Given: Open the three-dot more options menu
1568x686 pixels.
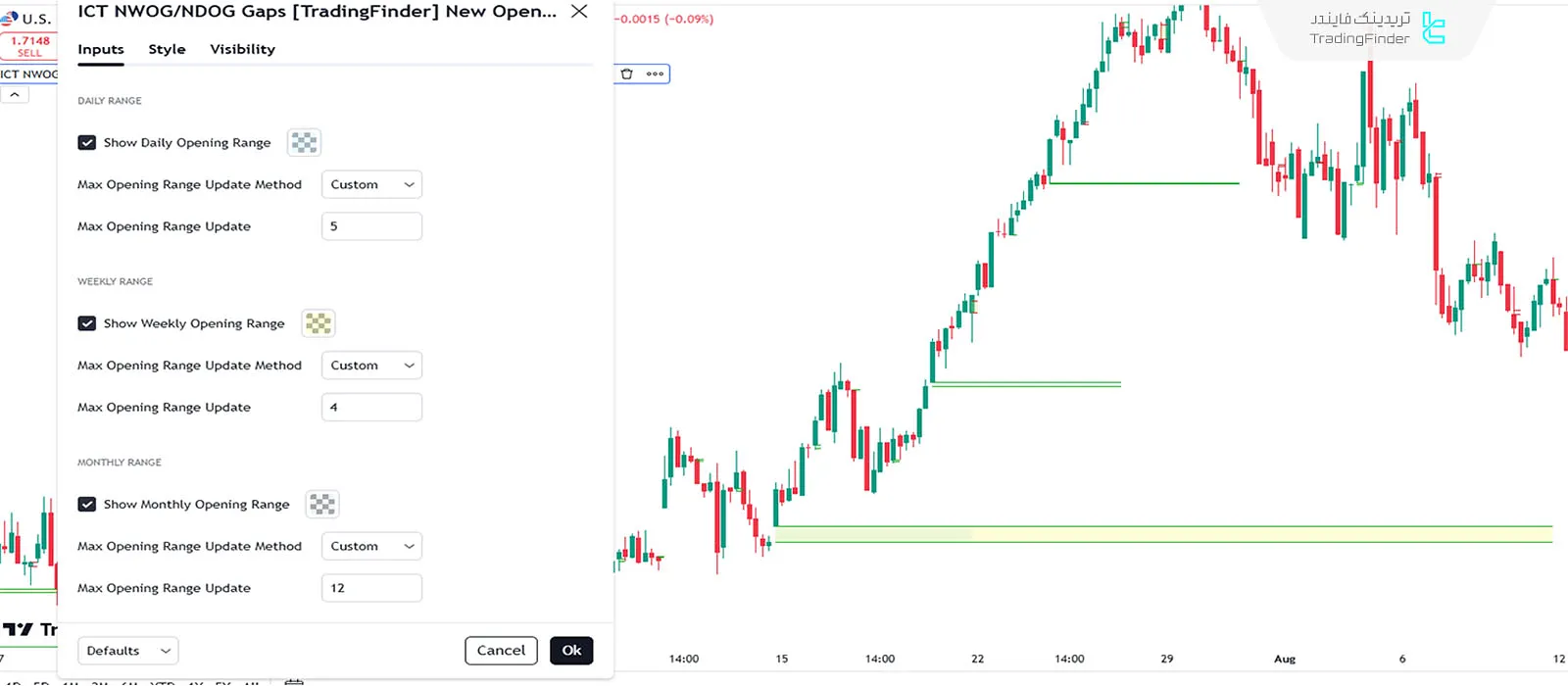Looking at the screenshot, I should click(655, 74).
